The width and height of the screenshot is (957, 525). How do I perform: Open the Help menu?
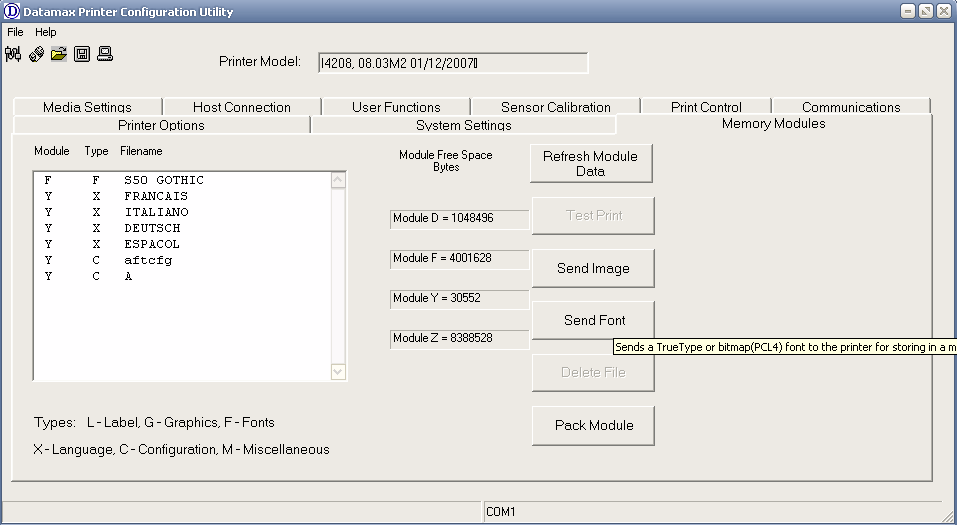click(x=45, y=32)
